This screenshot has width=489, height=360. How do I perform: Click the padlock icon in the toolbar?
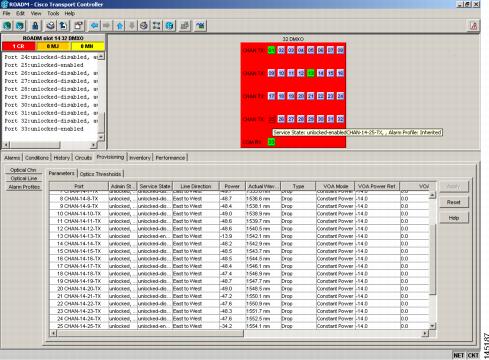tap(35, 26)
